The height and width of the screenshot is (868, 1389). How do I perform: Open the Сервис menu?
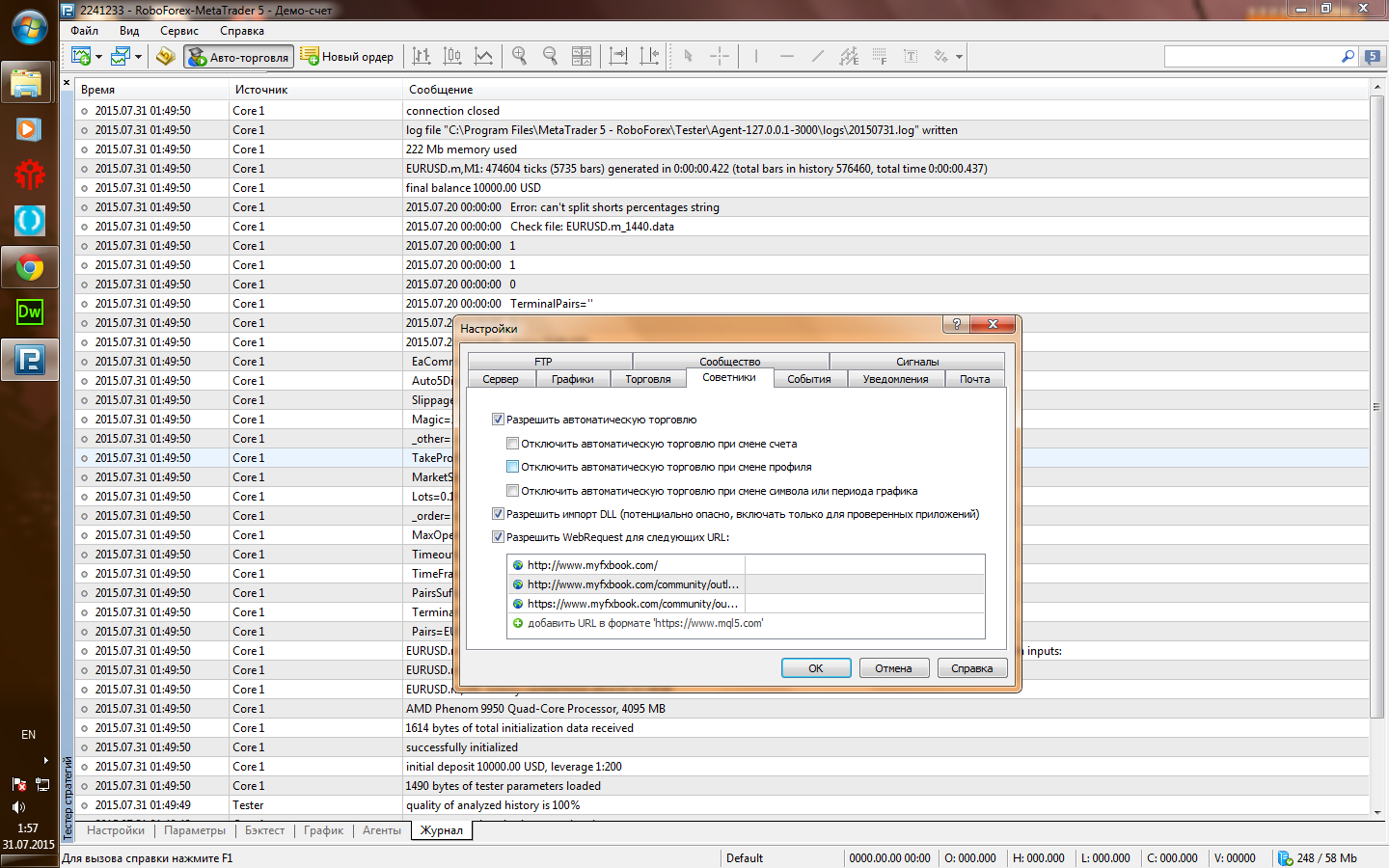coord(179,31)
